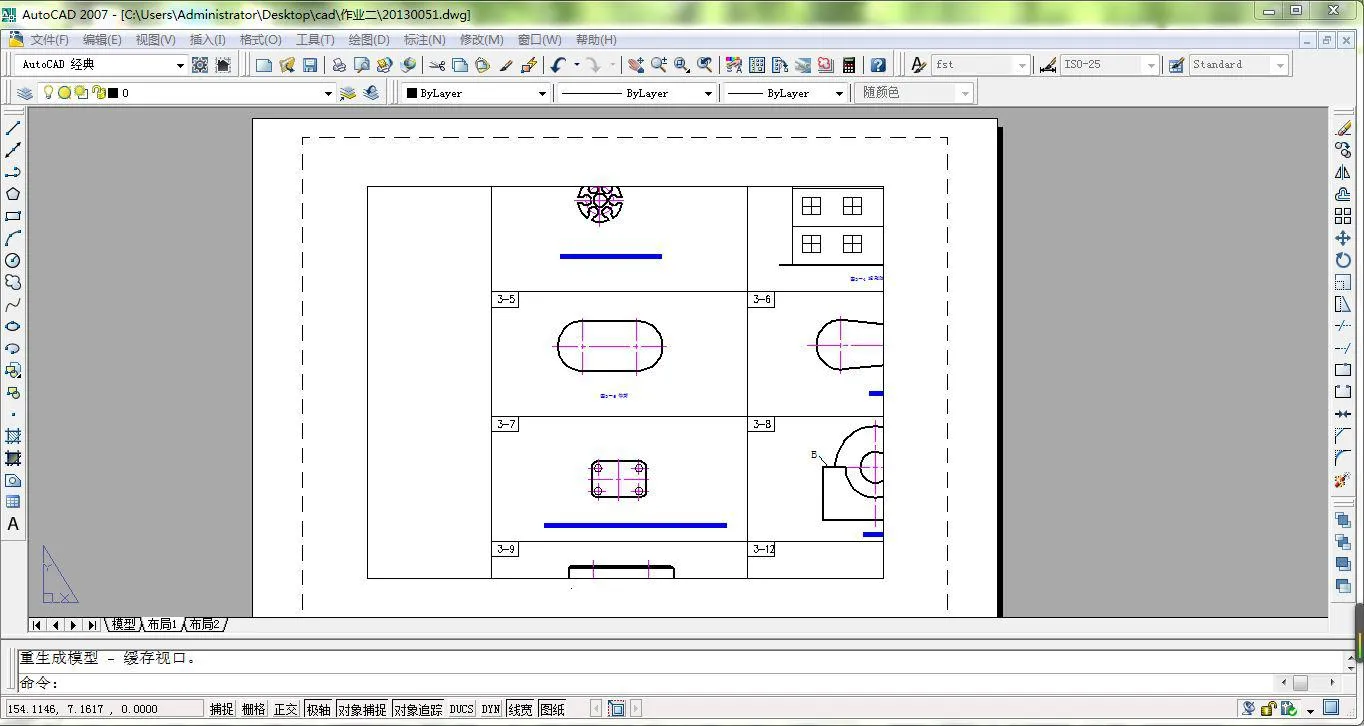Open the layer 0 dropdown list
The image size is (1364, 726).
tap(327, 93)
